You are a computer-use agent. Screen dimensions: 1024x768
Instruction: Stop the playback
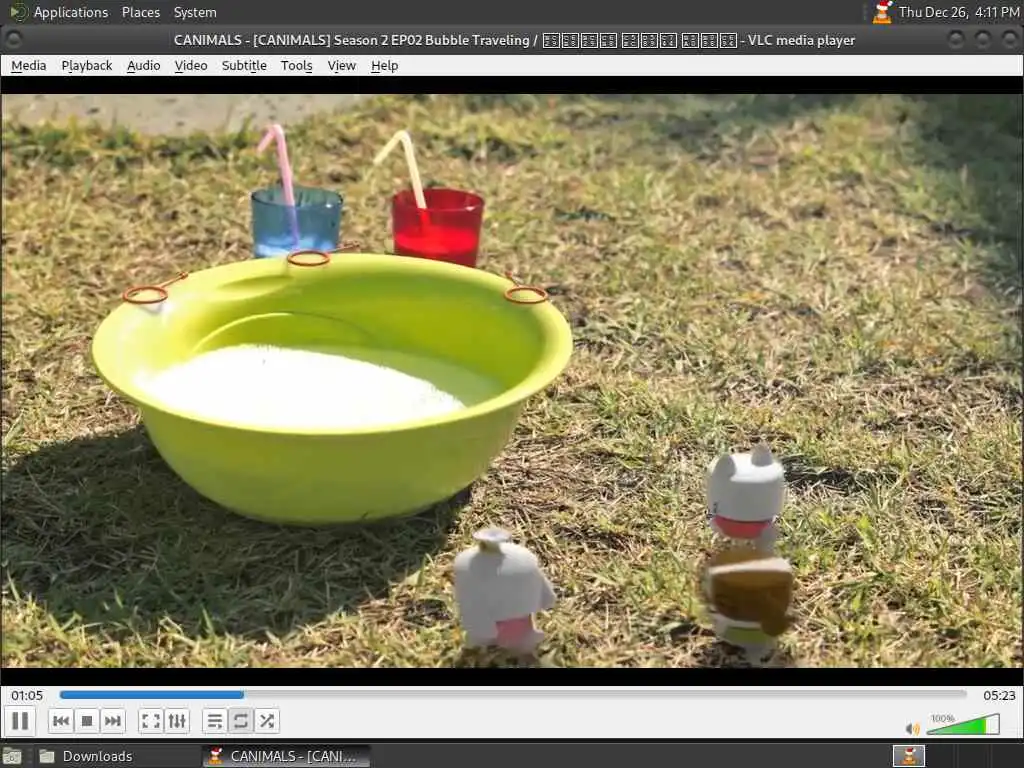pos(87,721)
